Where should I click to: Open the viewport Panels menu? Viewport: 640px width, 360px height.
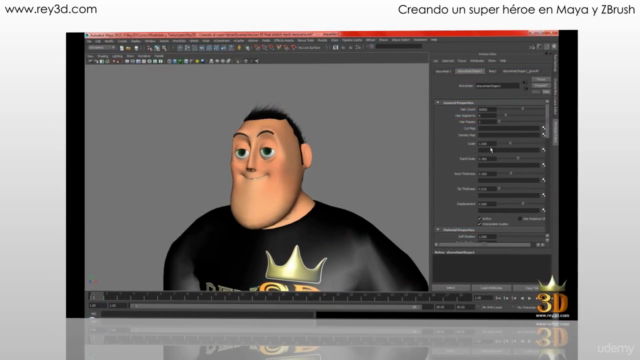(x=159, y=56)
